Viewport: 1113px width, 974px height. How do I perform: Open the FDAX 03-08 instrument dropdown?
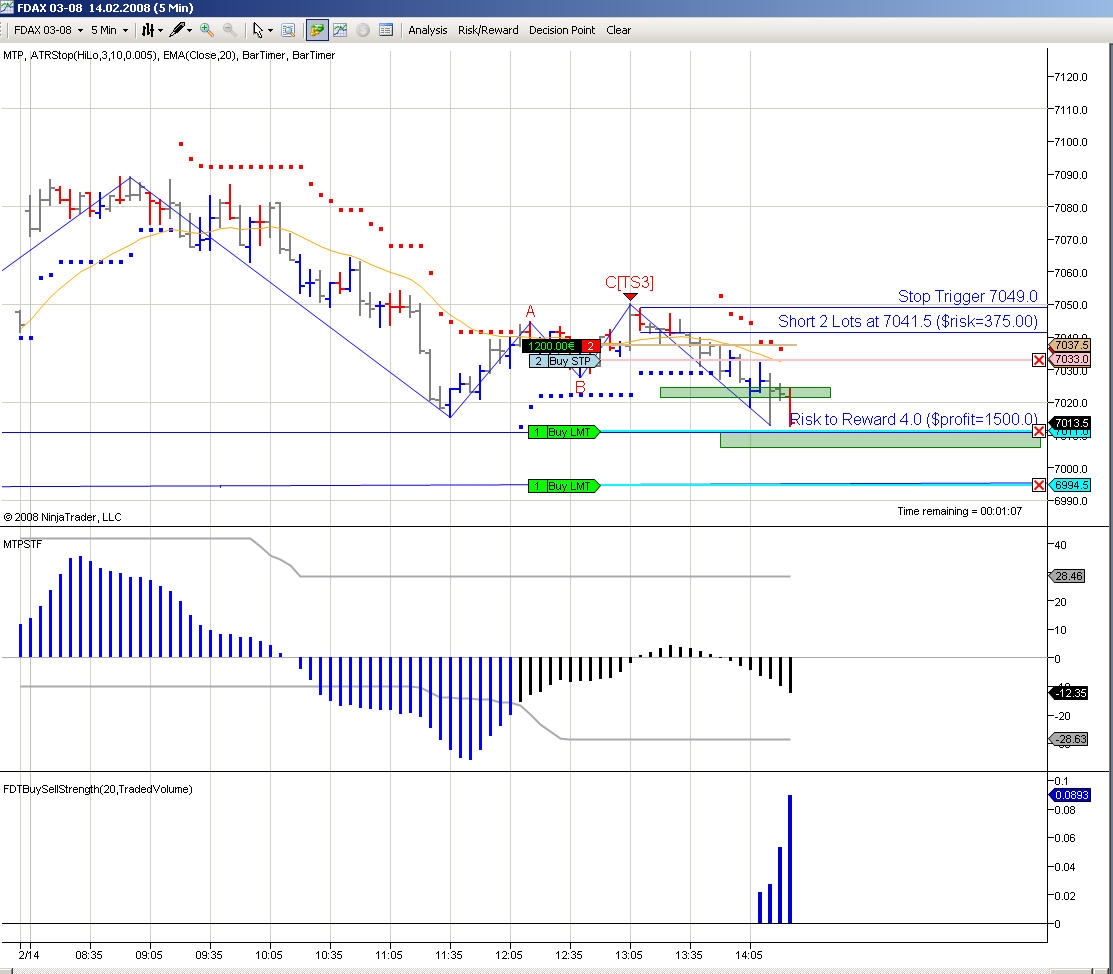tap(48, 30)
